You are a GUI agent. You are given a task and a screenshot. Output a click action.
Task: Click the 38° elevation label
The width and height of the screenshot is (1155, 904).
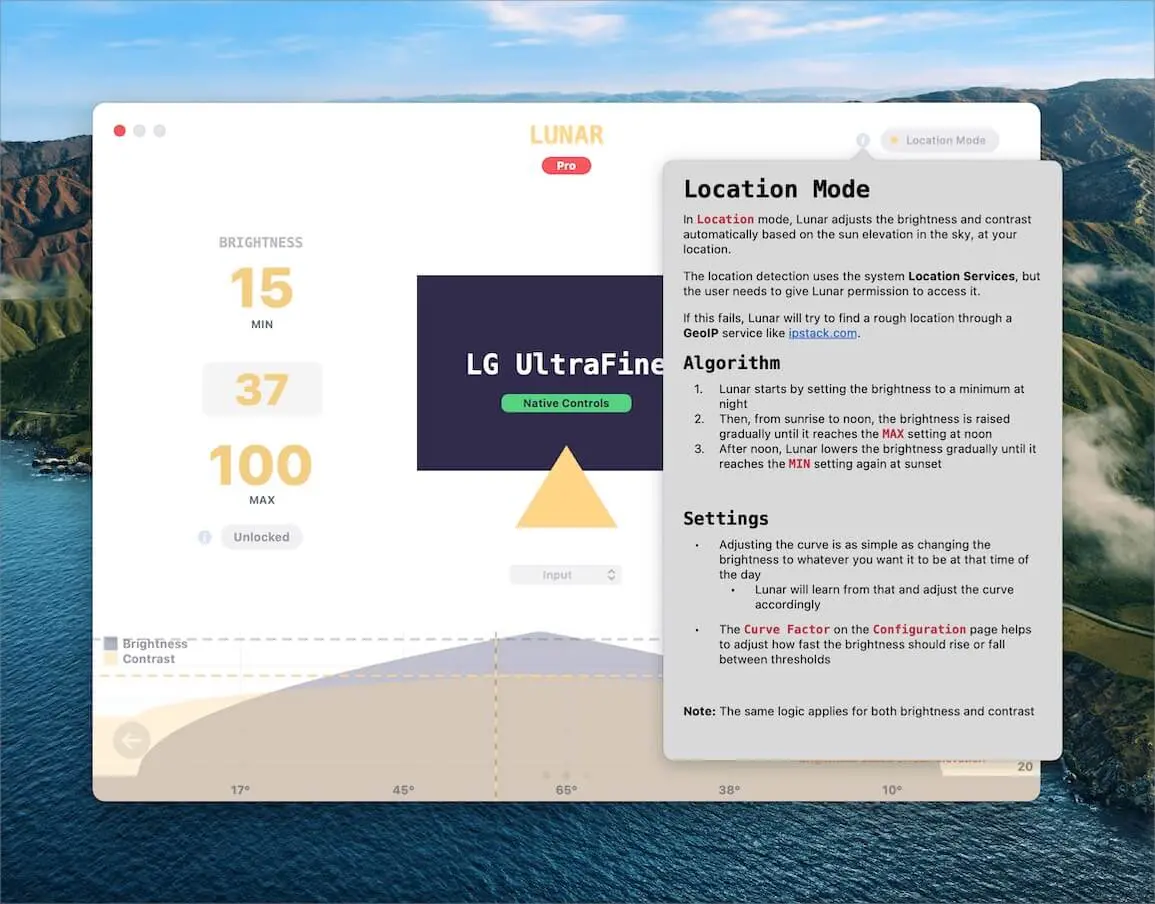729,790
